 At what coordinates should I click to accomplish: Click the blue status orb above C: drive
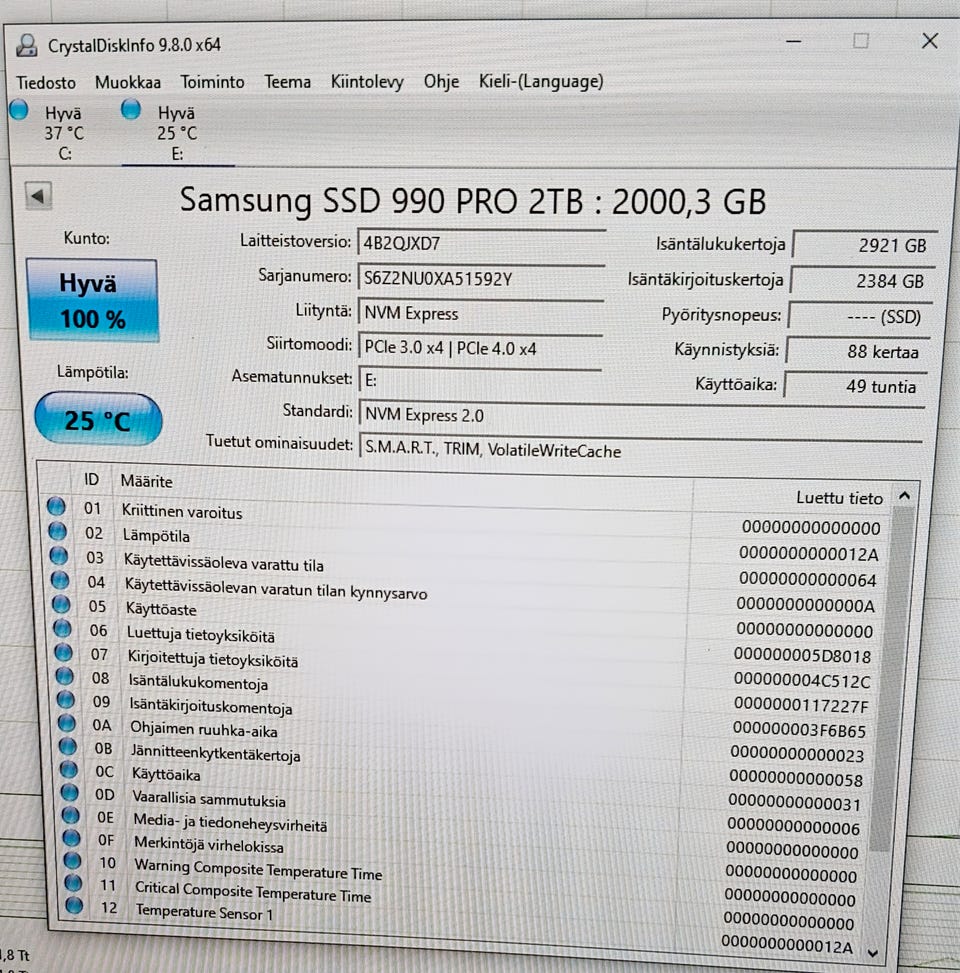[19, 110]
